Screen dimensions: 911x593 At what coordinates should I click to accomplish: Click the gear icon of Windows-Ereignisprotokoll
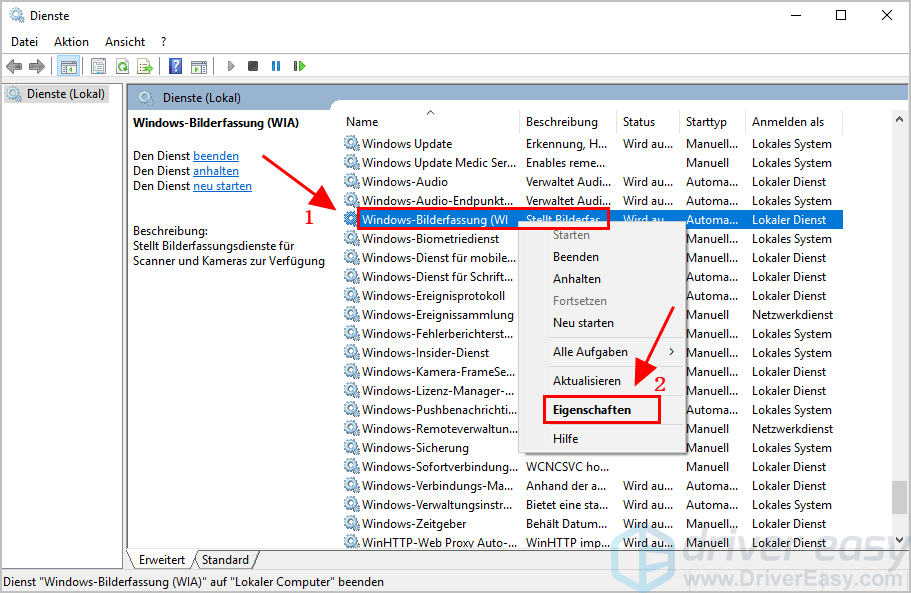click(352, 295)
